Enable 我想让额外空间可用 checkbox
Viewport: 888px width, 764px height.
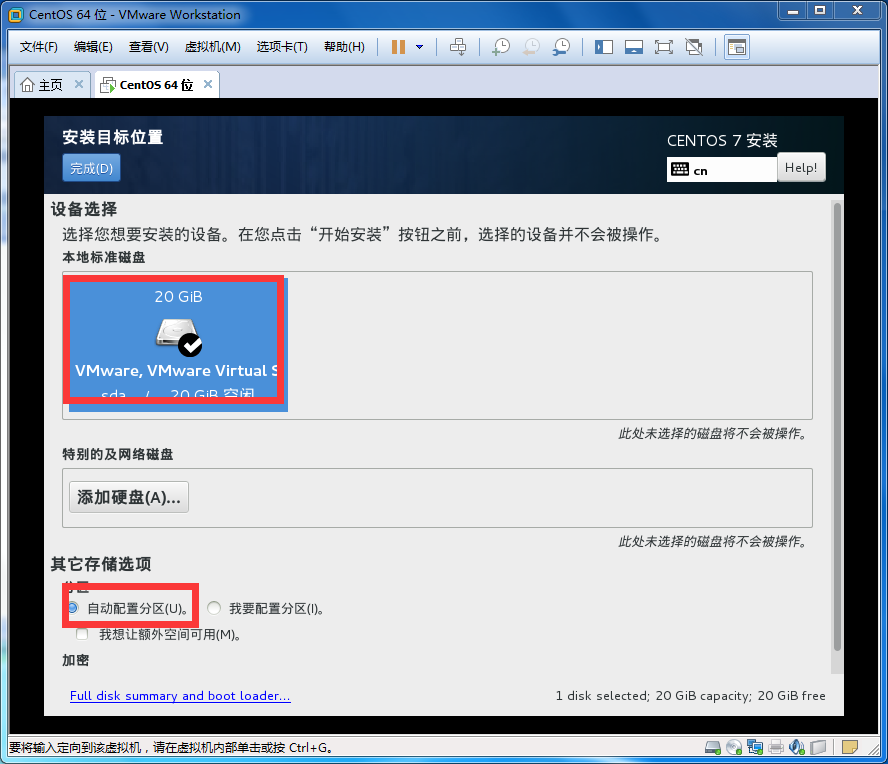pyautogui.click(x=82, y=634)
